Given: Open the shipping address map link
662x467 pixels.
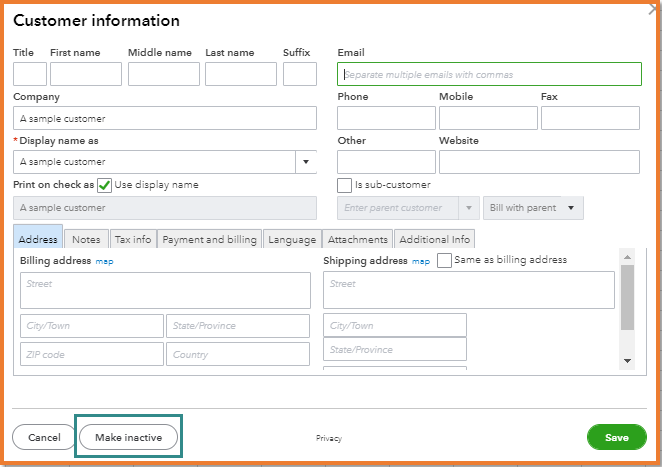Looking at the screenshot, I should point(421,261).
